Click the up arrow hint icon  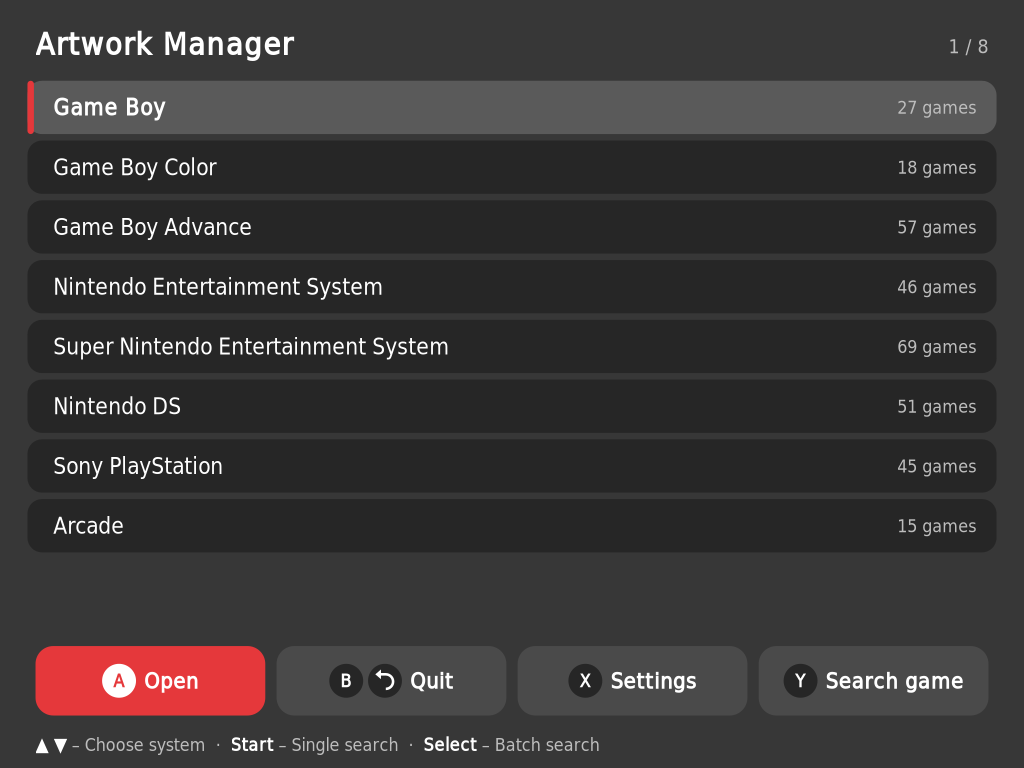[42, 745]
